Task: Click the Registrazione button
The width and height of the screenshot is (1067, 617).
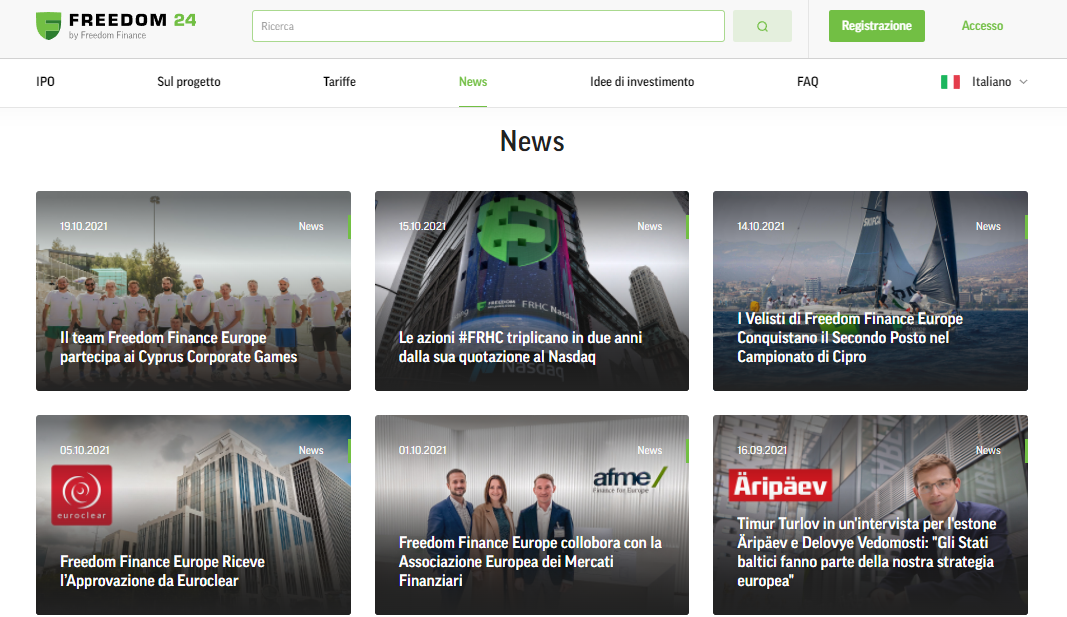Action: coord(876,26)
